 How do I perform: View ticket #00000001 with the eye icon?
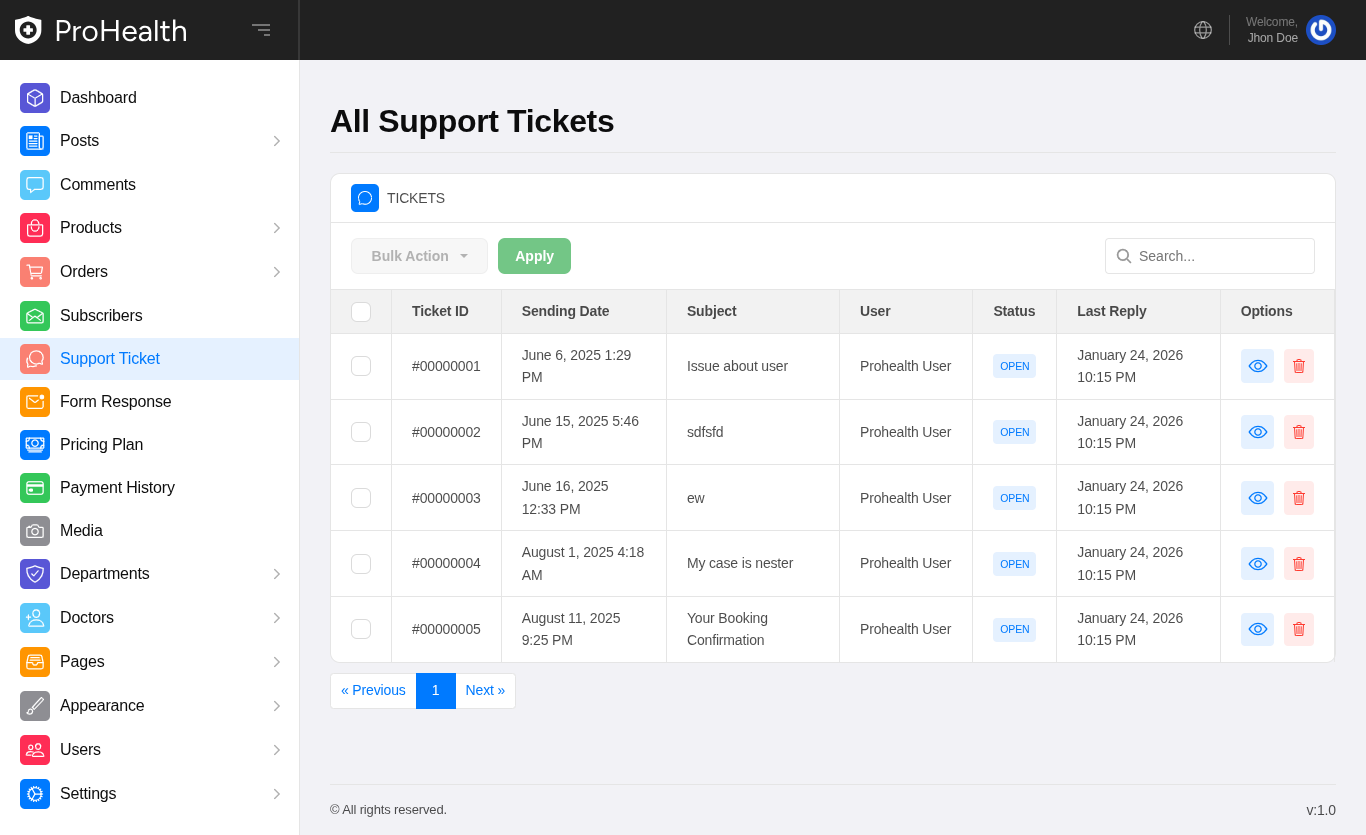tap(1257, 366)
